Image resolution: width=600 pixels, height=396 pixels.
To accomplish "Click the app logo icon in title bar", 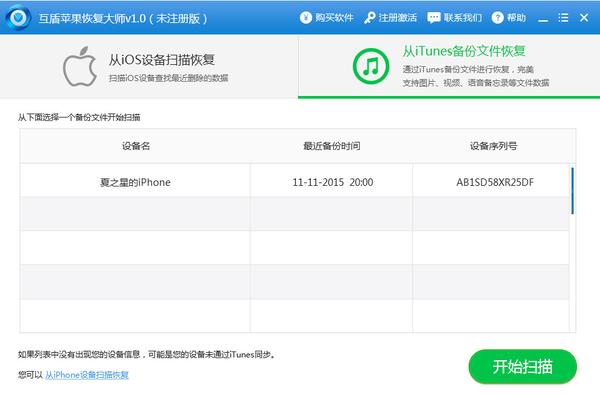I will pos(18,18).
